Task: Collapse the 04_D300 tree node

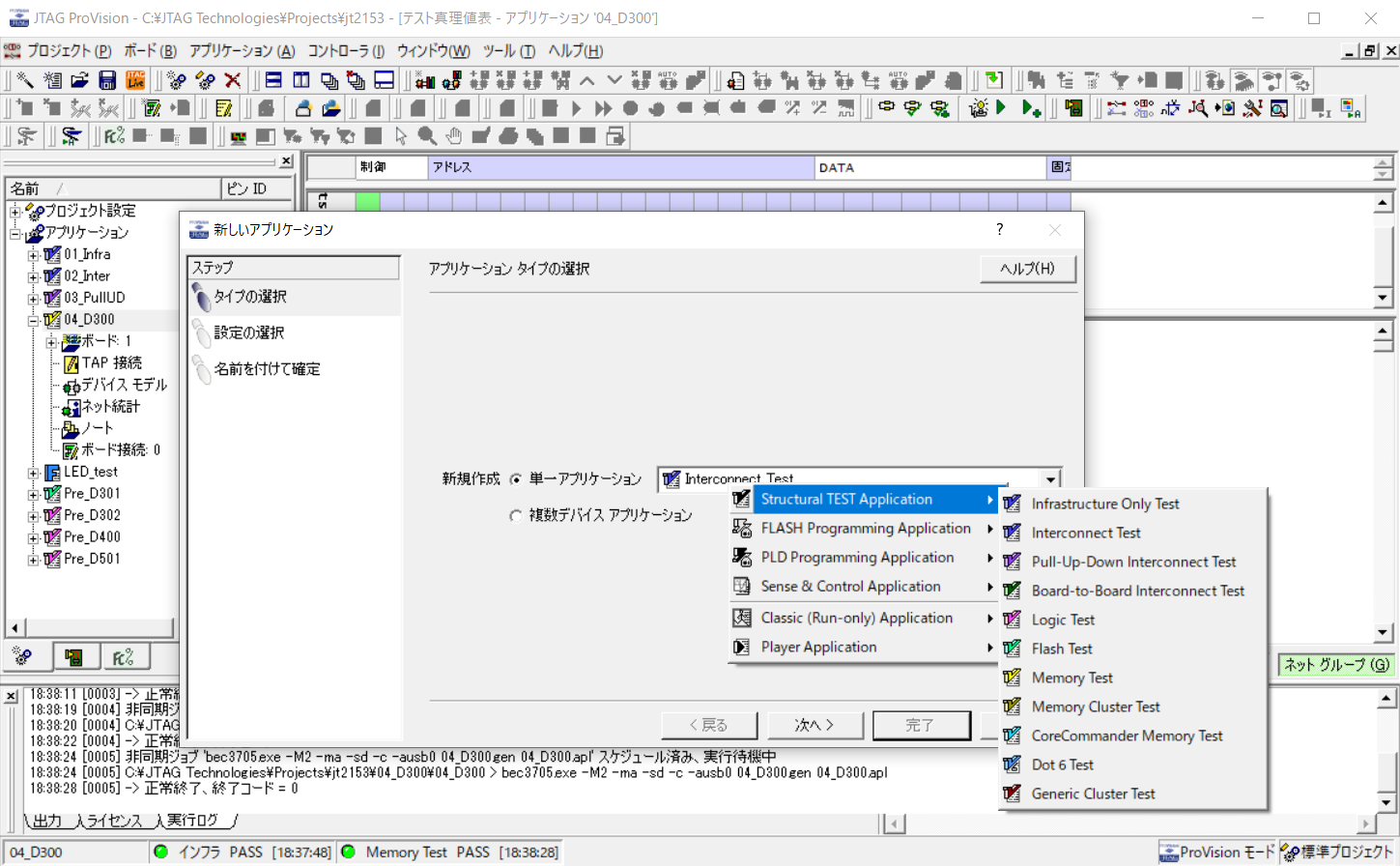Action: [x=34, y=320]
